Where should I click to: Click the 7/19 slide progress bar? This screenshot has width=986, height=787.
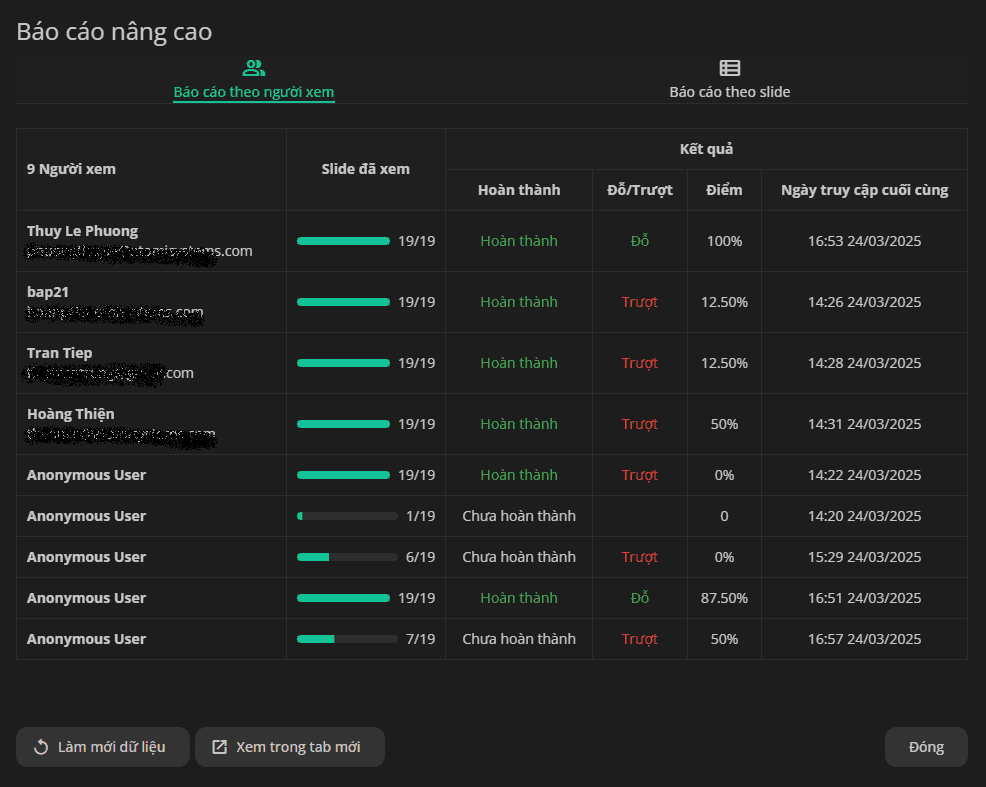(x=347, y=639)
